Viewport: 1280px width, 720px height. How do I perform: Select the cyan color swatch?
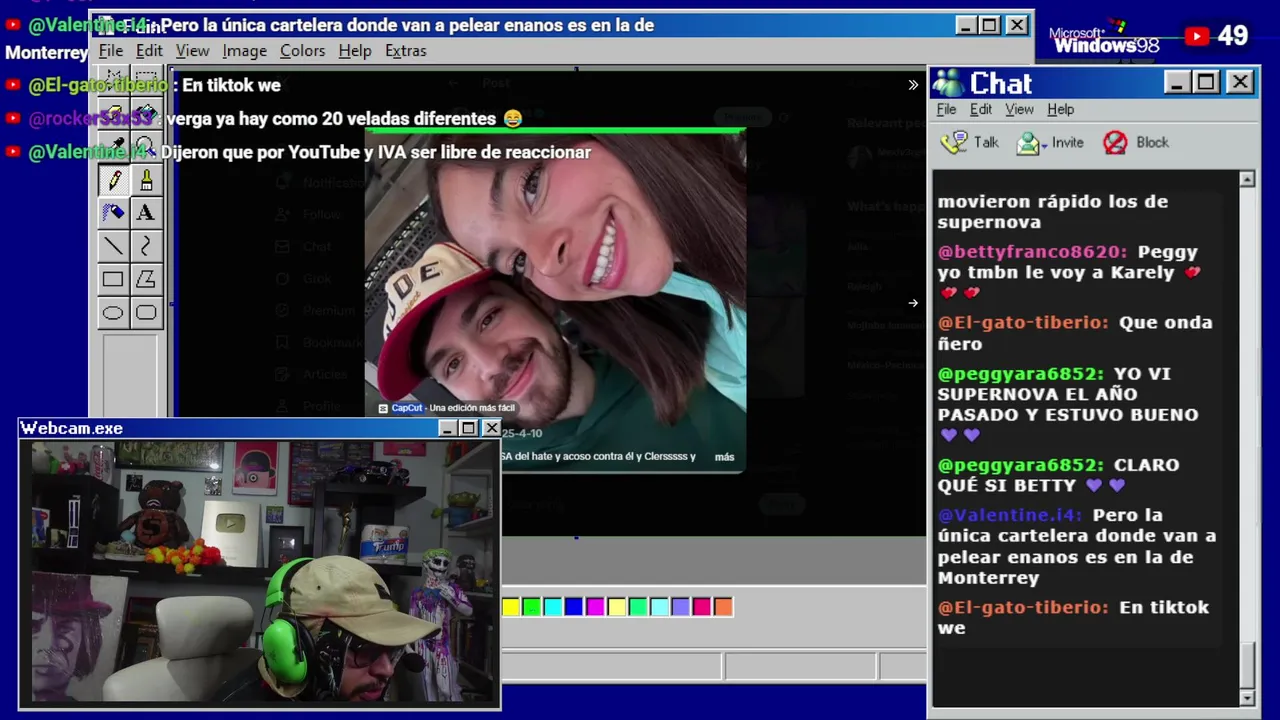(x=553, y=606)
